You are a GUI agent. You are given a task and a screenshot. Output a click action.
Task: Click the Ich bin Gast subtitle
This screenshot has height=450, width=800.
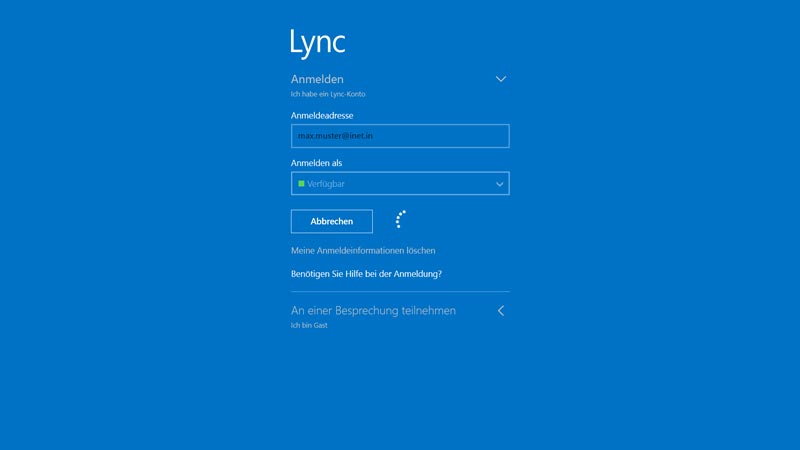tap(309, 325)
